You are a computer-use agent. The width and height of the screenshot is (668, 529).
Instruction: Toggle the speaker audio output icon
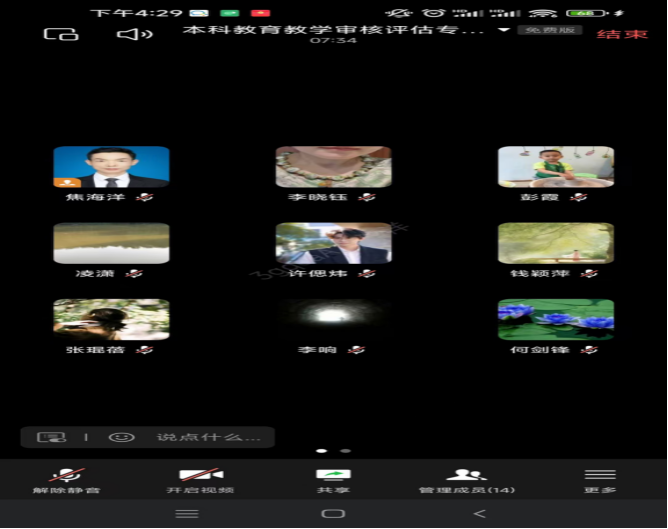[x=134, y=34]
